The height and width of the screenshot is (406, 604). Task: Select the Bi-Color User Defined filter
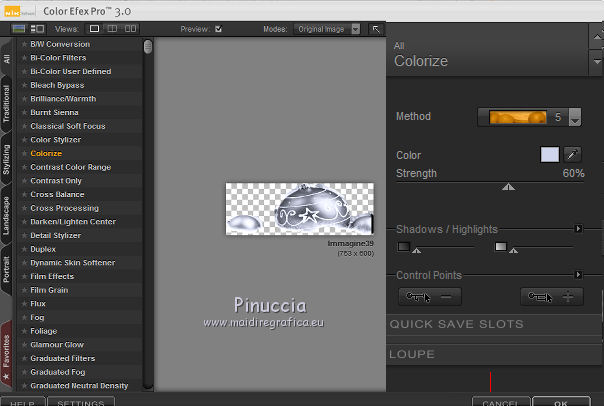71,72
